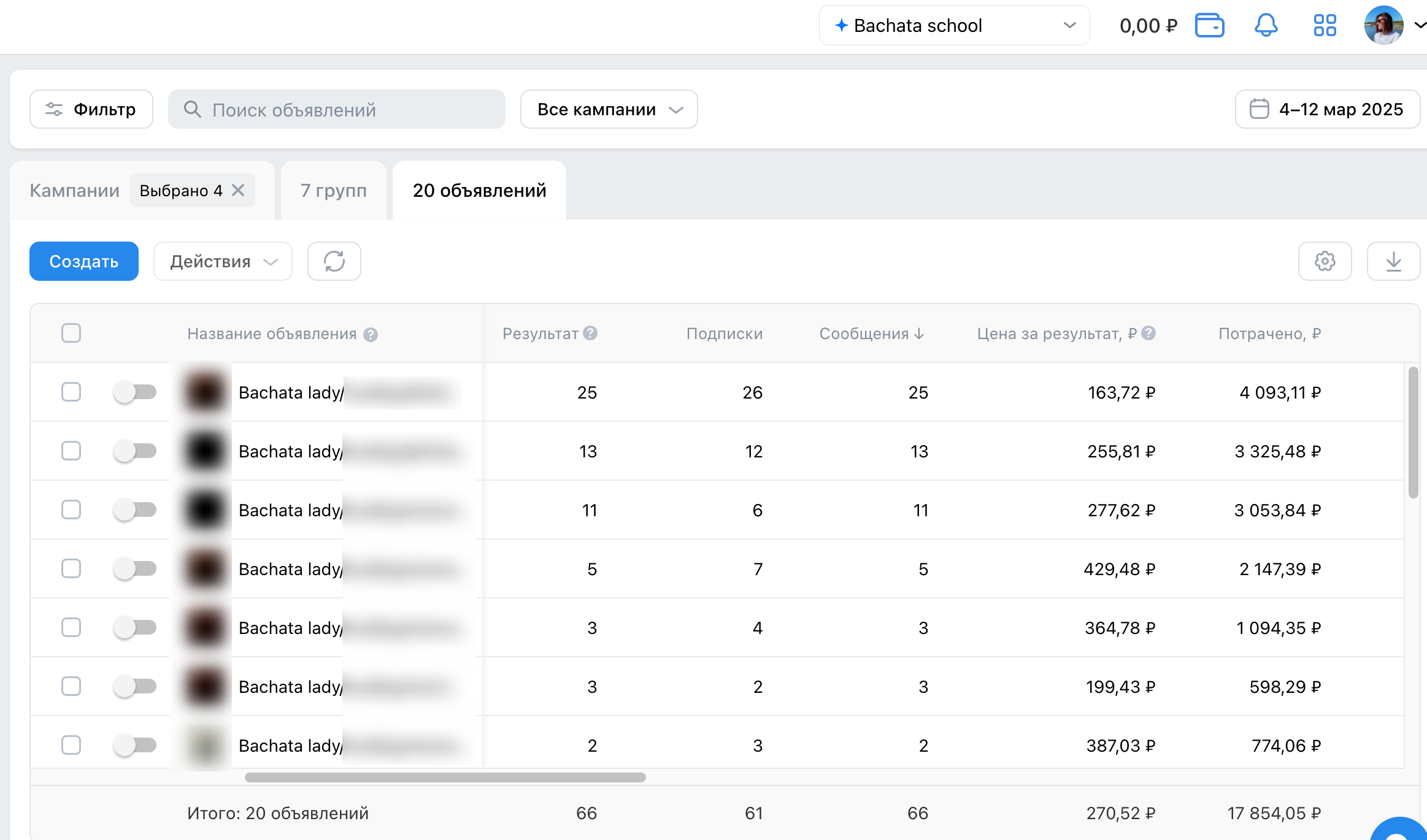This screenshot has width=1427, height=840.
Task: Clear selected campaigns with the X
Action: (x=238, y=191)
